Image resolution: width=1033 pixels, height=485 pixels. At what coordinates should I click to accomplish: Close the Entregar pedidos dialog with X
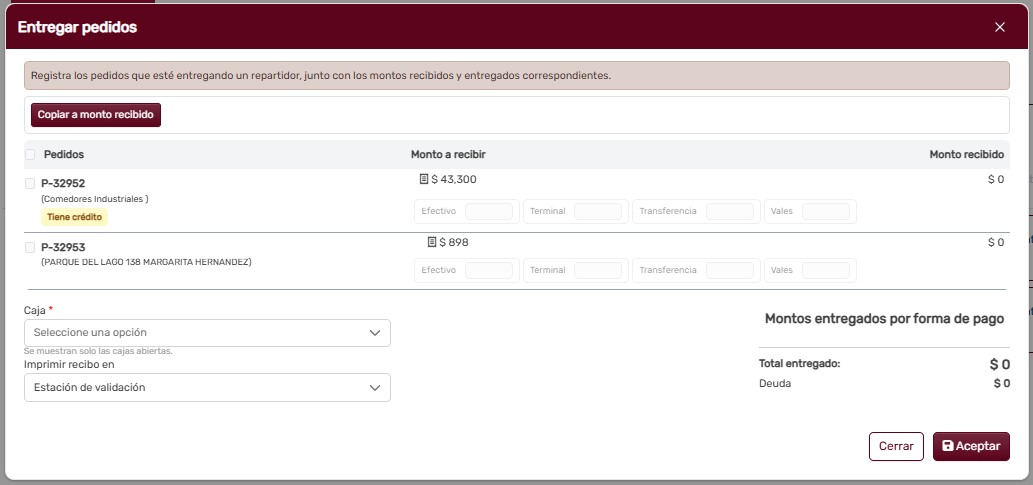pos(999,27)
